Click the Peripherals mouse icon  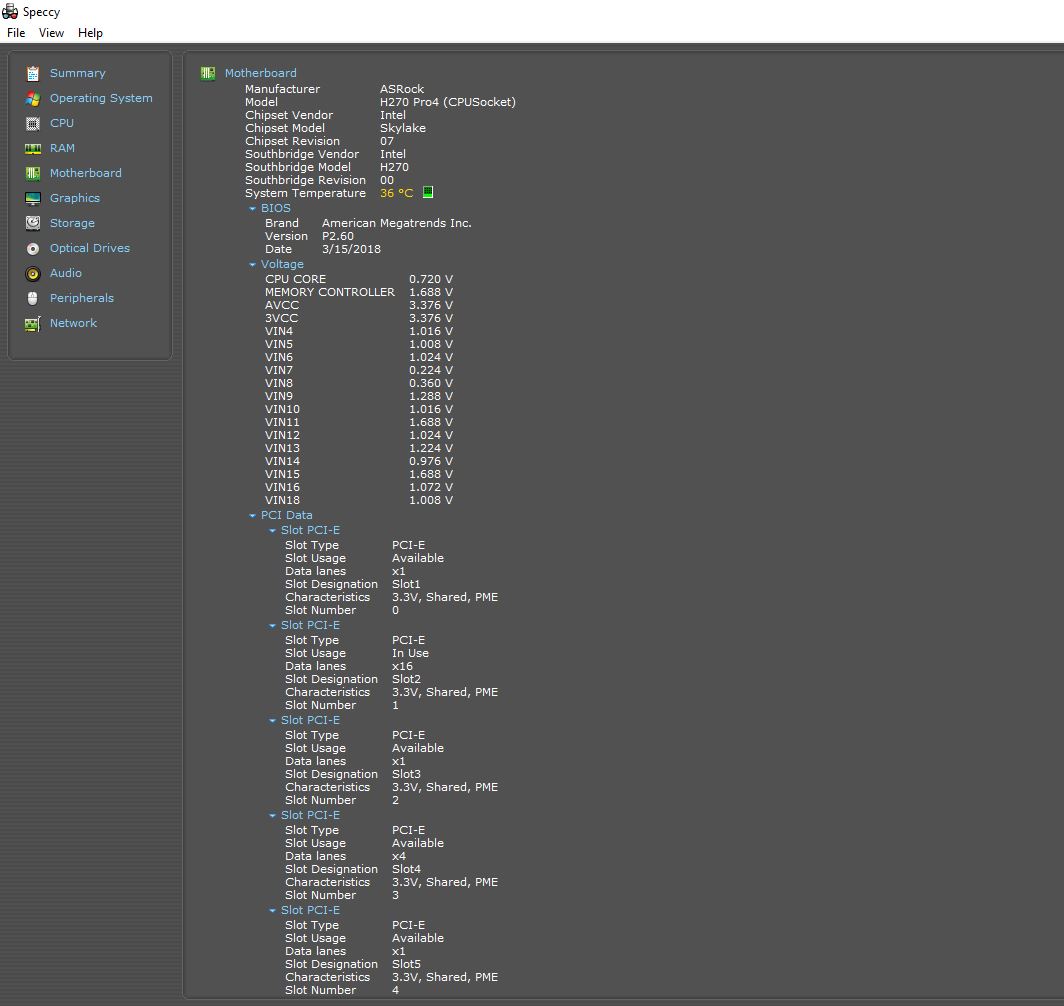pyautogui.click(x=33, y=298)
